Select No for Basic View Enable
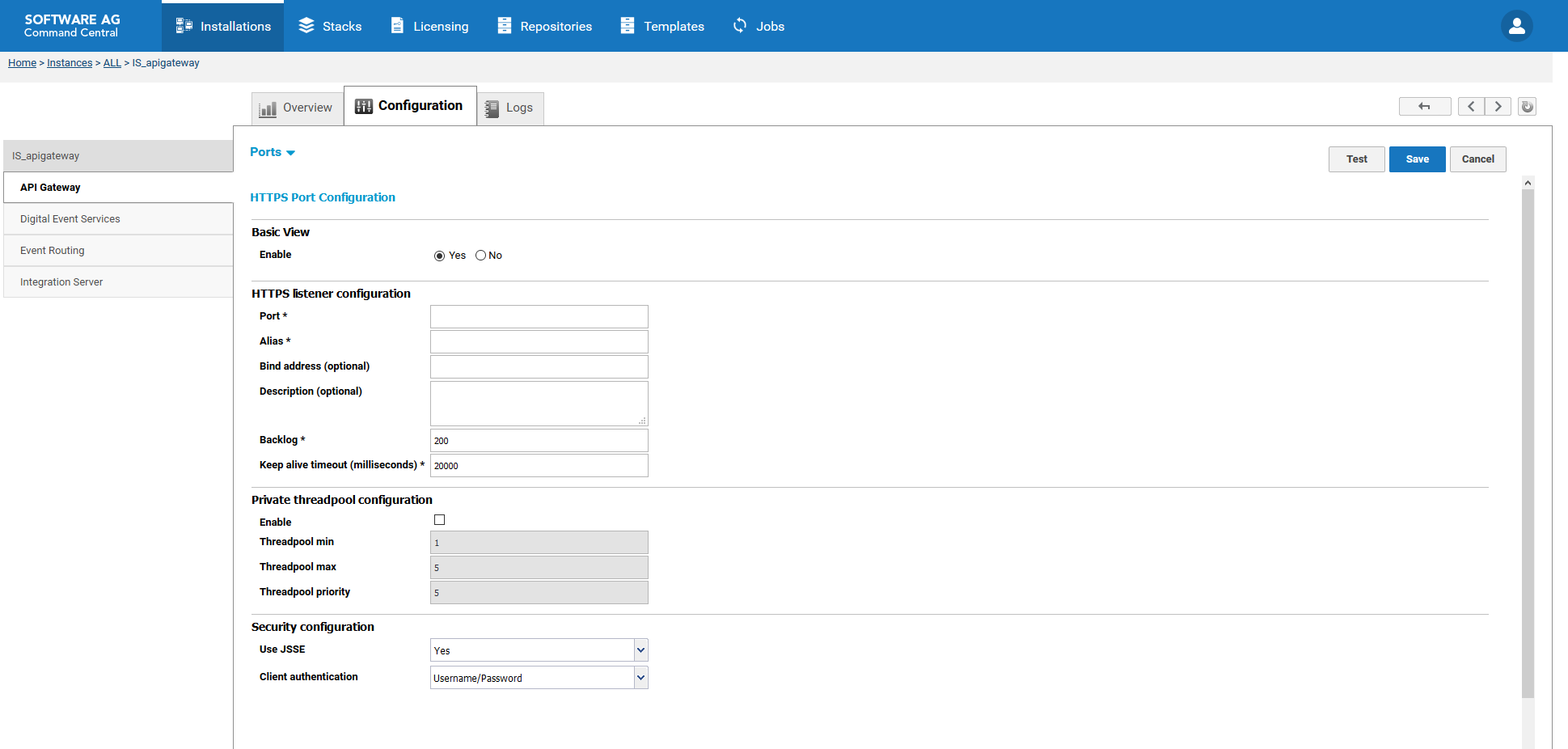The height and width of the screenshot is (749, 1568). click(480, 256)
